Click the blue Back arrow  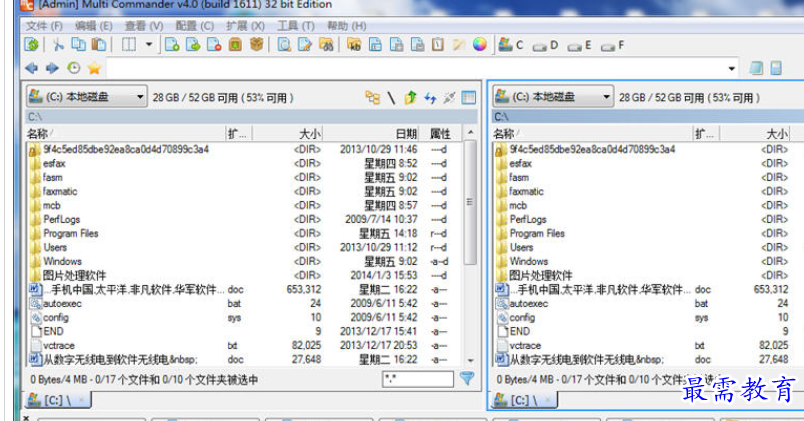click(x=32, y=68)
